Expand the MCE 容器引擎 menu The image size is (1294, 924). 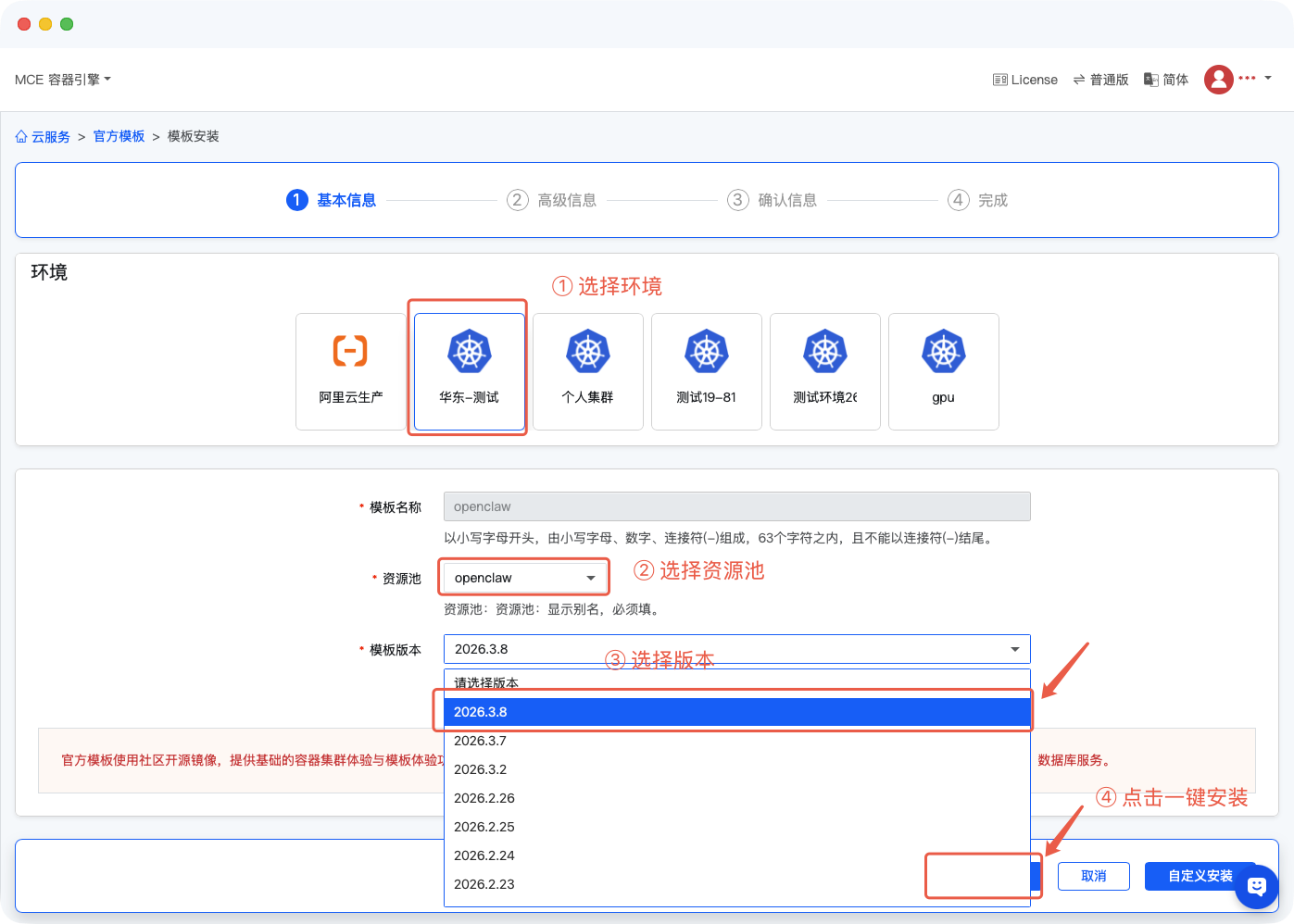(x=63, y=80)
